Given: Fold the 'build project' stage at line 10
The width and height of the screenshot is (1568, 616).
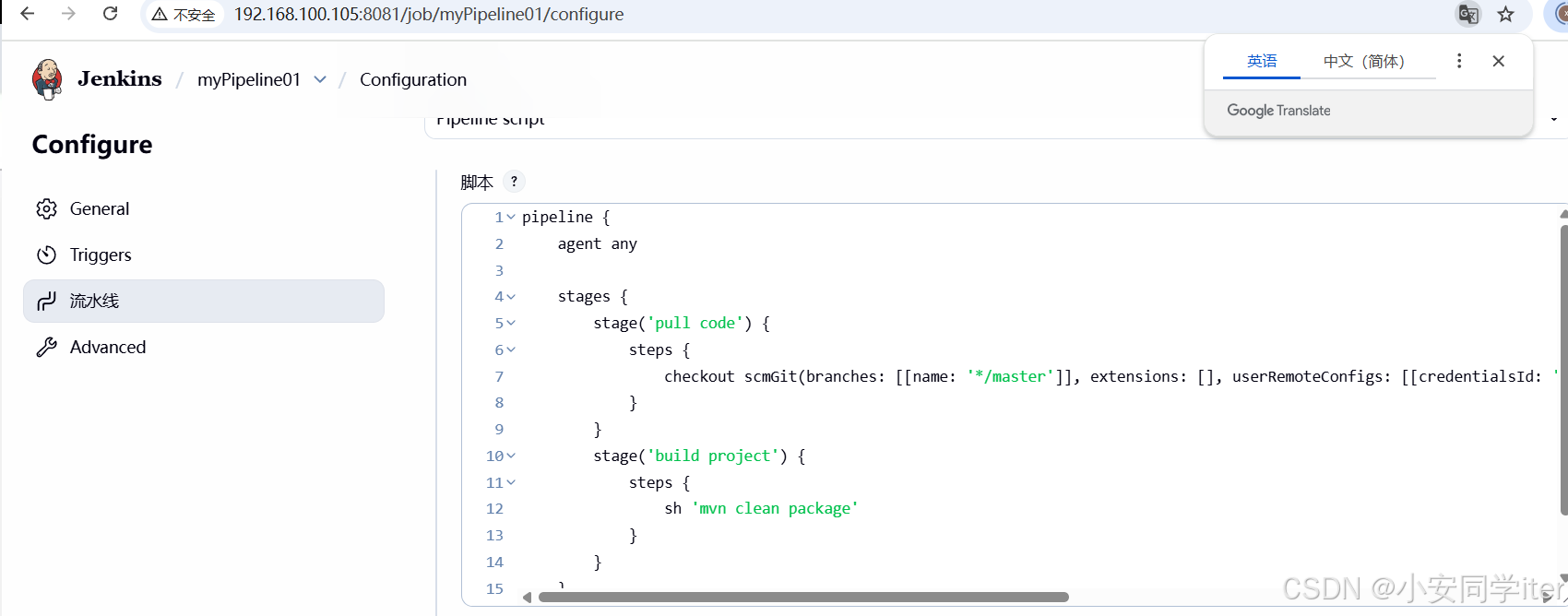Looking at the screenshot, I should [x=511, y=456].
